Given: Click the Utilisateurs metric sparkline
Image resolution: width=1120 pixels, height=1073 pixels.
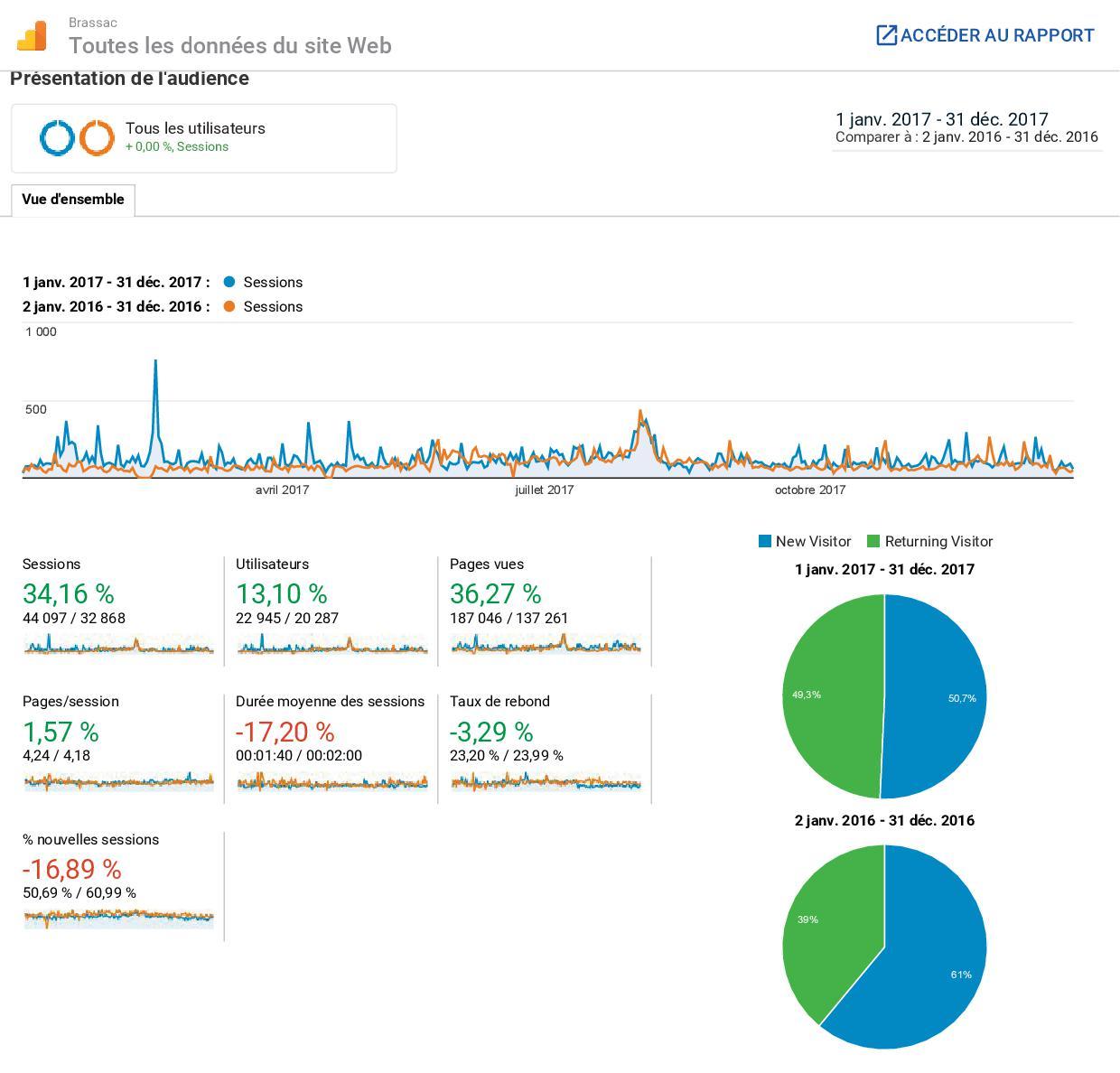Looking at the screenshot, I should tap(331, 645).
